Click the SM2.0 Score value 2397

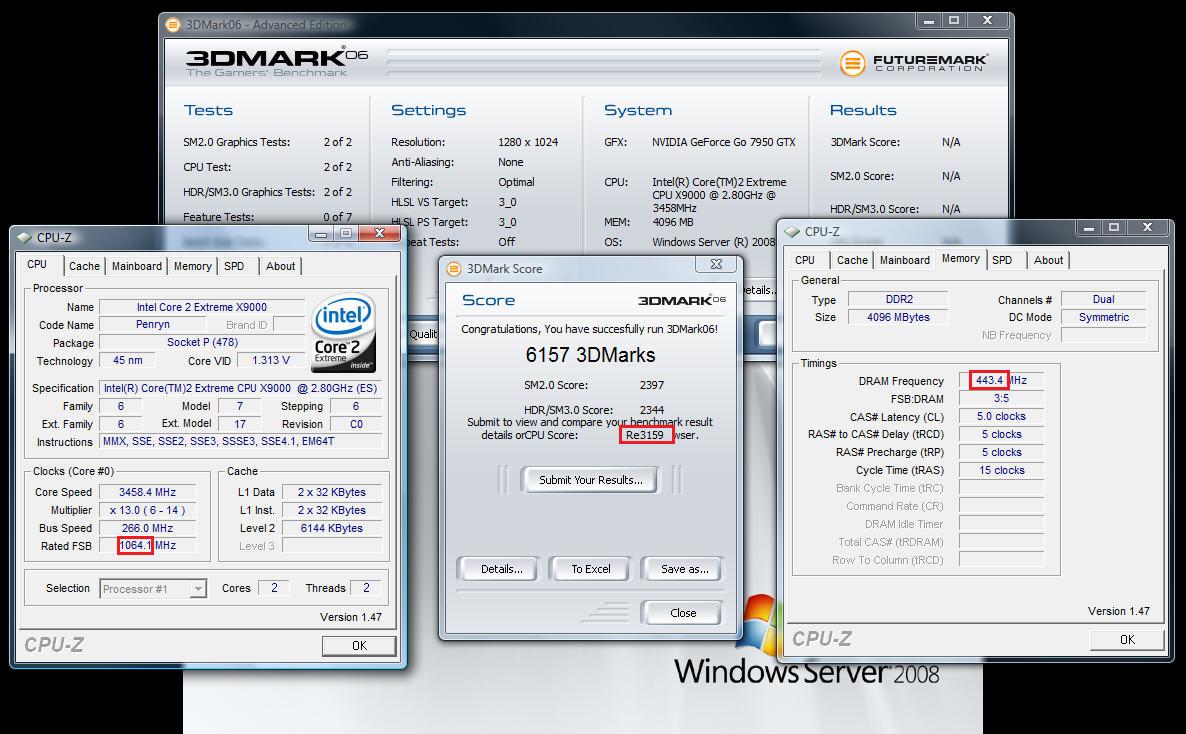(x=651, y=384)
